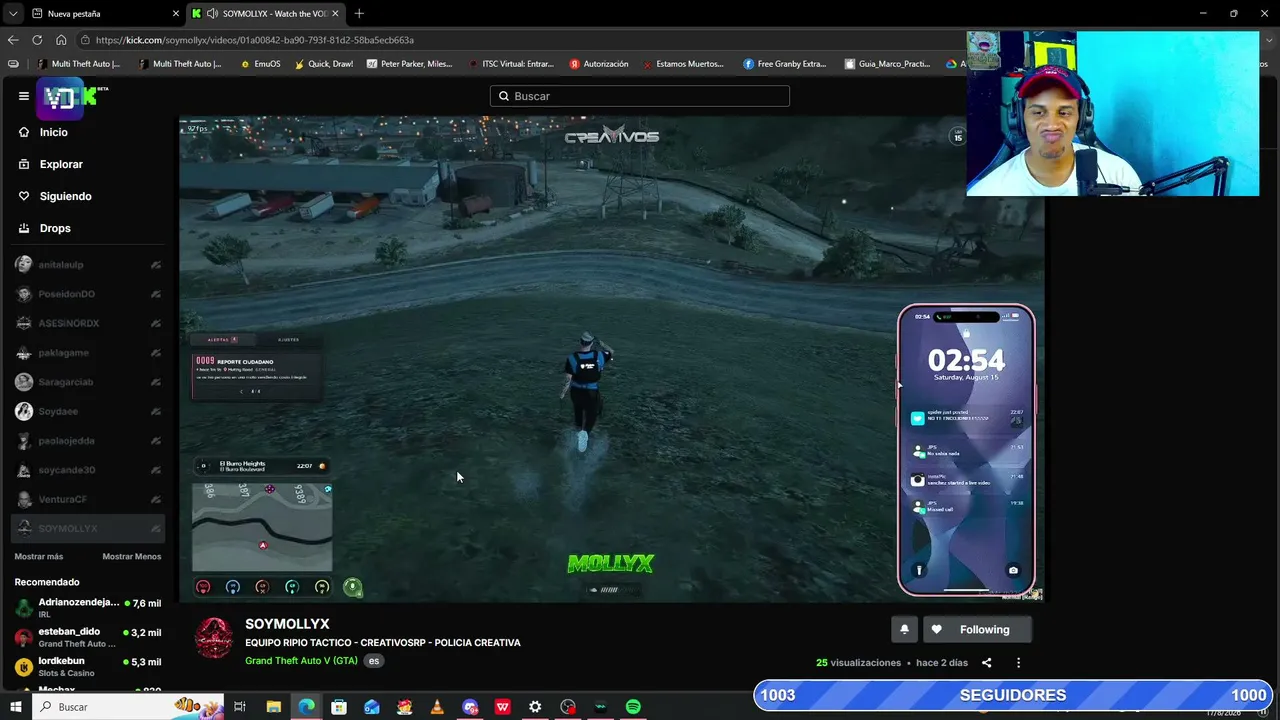Viewport: 1280px width, 720px height.
Task: Open followed channel Saragarciab
Action: click(x=88, y=382)
